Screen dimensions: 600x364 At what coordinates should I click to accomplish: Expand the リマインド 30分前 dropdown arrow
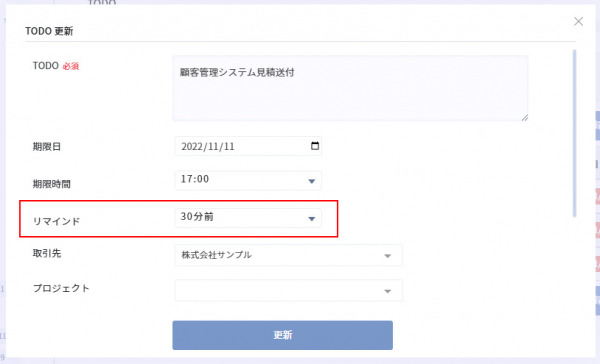point(311,219)
